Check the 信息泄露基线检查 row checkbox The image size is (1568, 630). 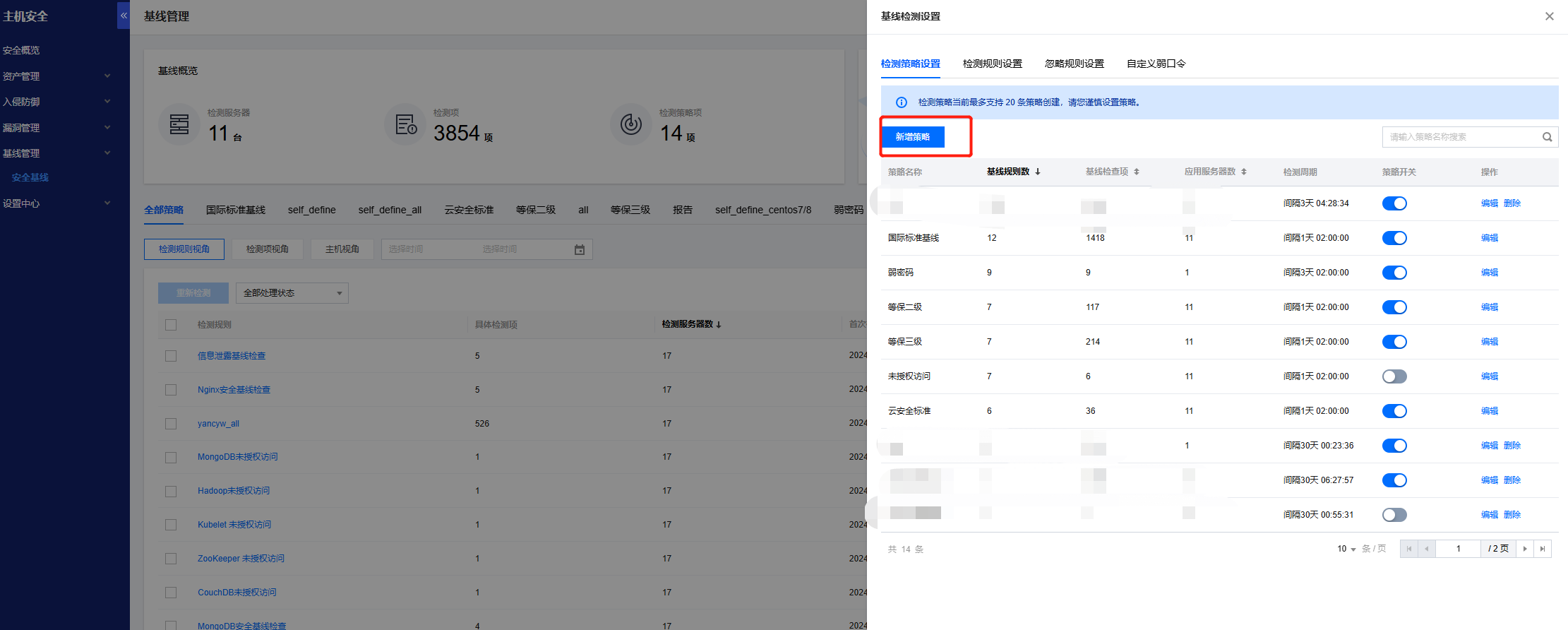click(171, 356)
